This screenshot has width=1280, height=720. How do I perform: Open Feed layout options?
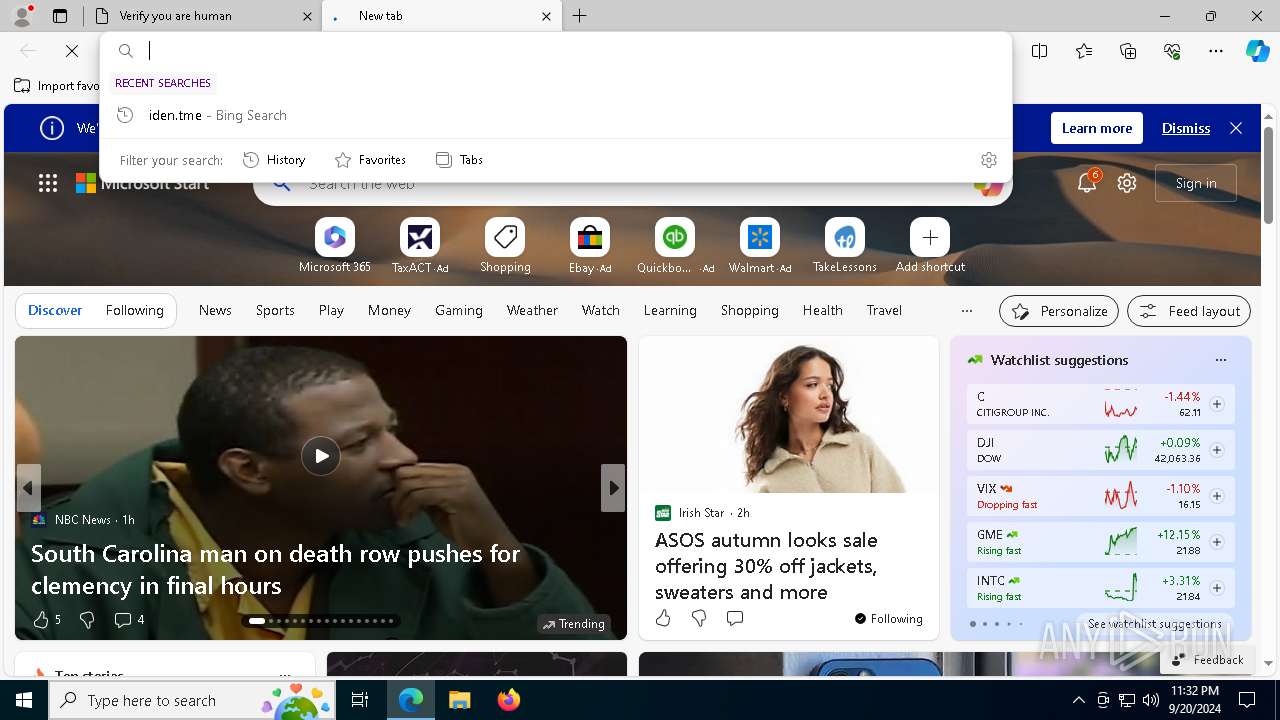(1189, 311)
